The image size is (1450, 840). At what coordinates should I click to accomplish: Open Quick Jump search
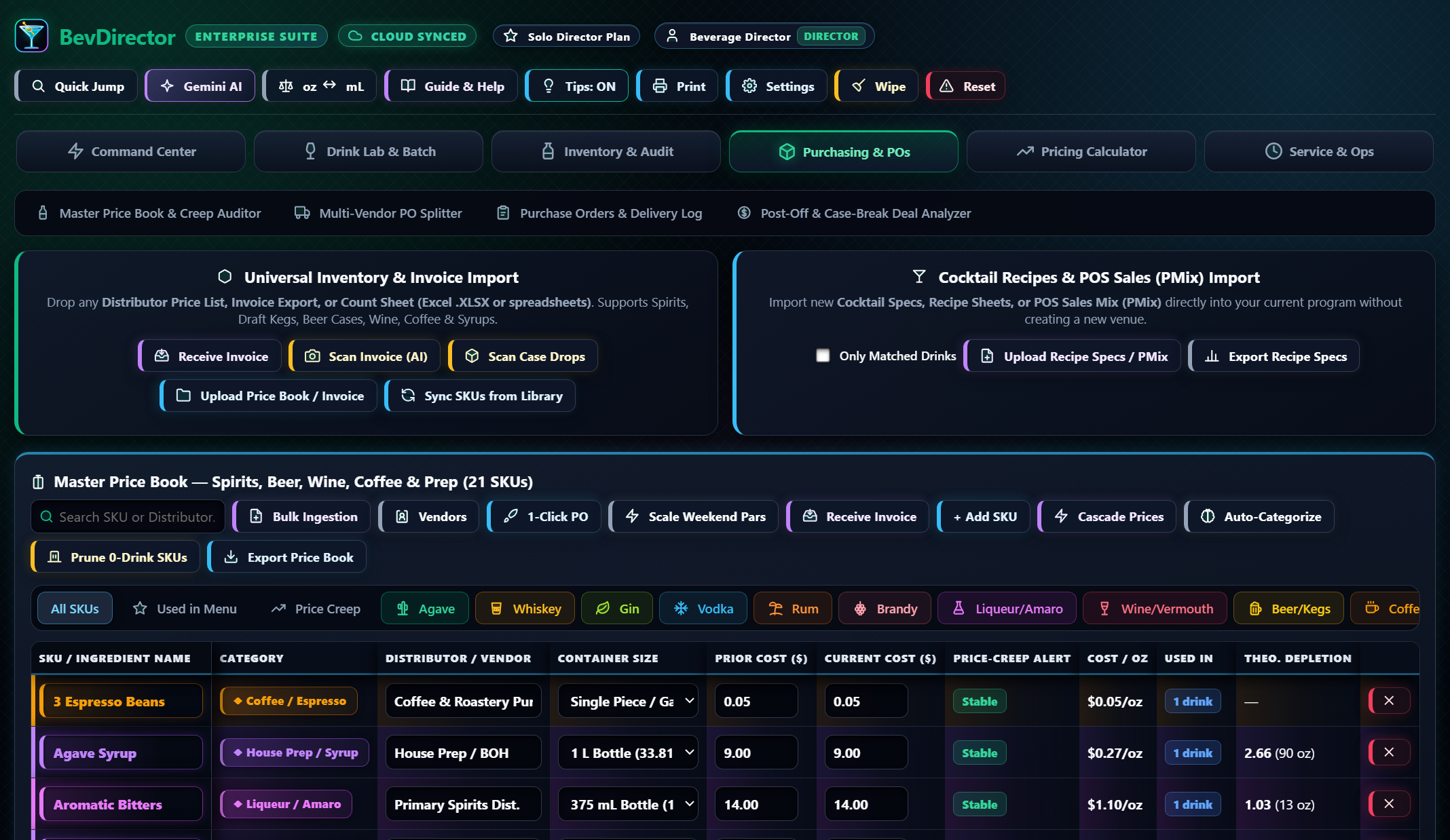[77, 86]
